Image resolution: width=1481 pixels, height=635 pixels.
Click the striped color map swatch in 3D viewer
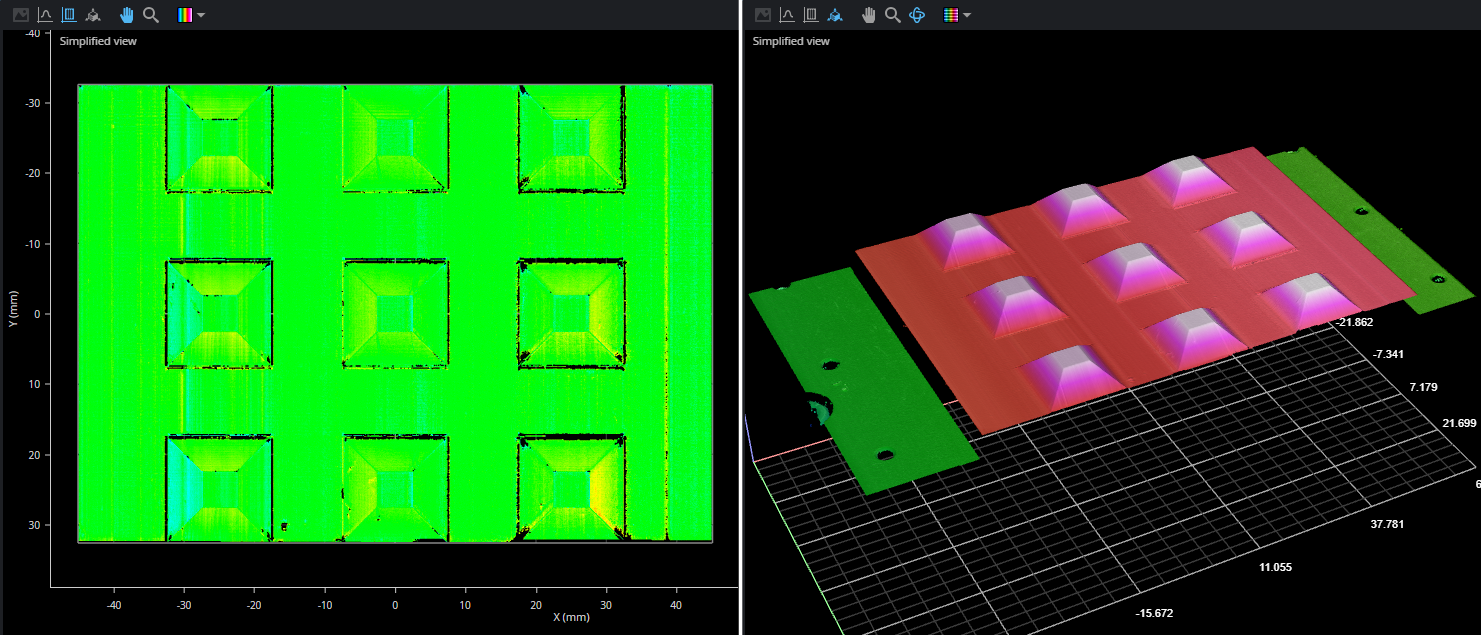pos(951,15)
